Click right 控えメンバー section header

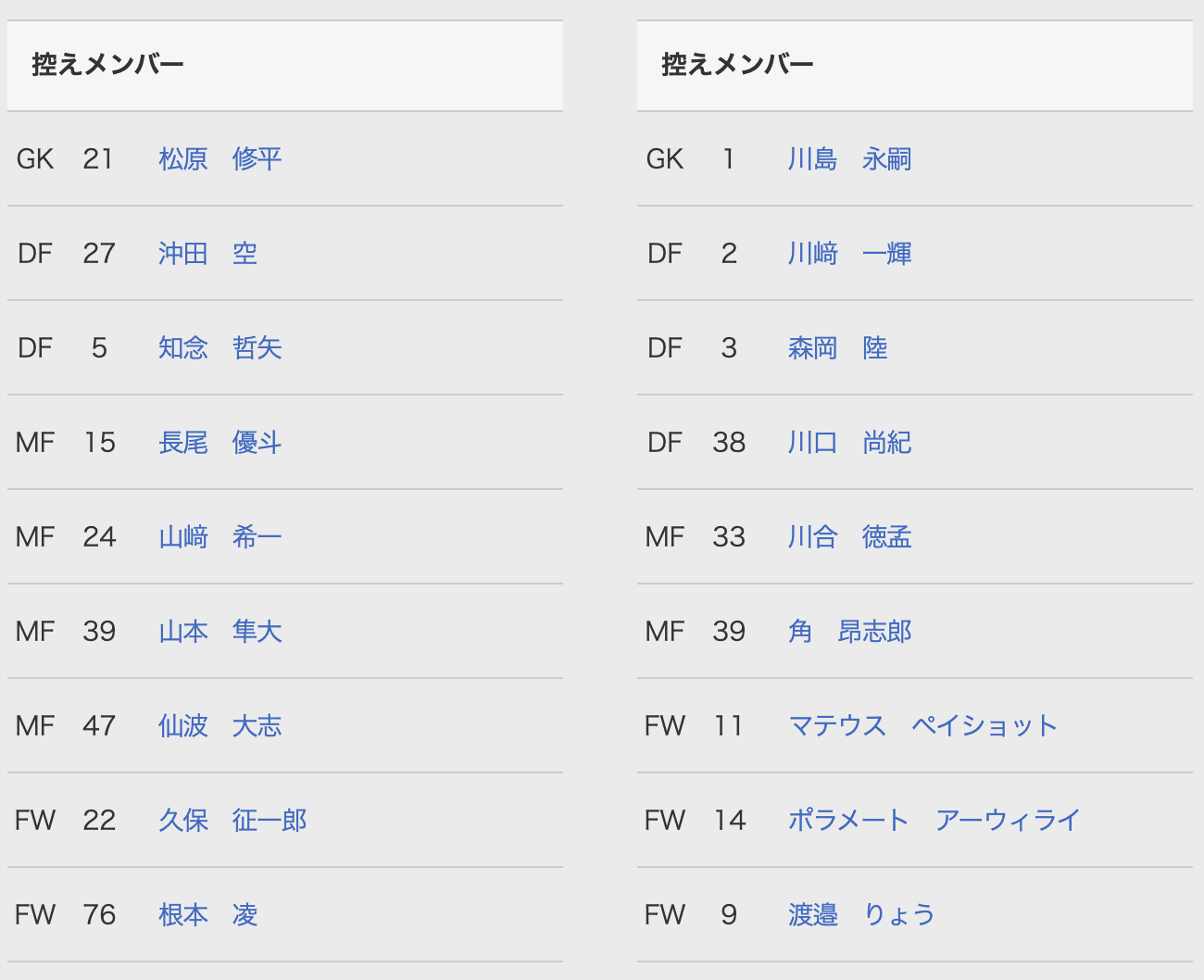737,65
